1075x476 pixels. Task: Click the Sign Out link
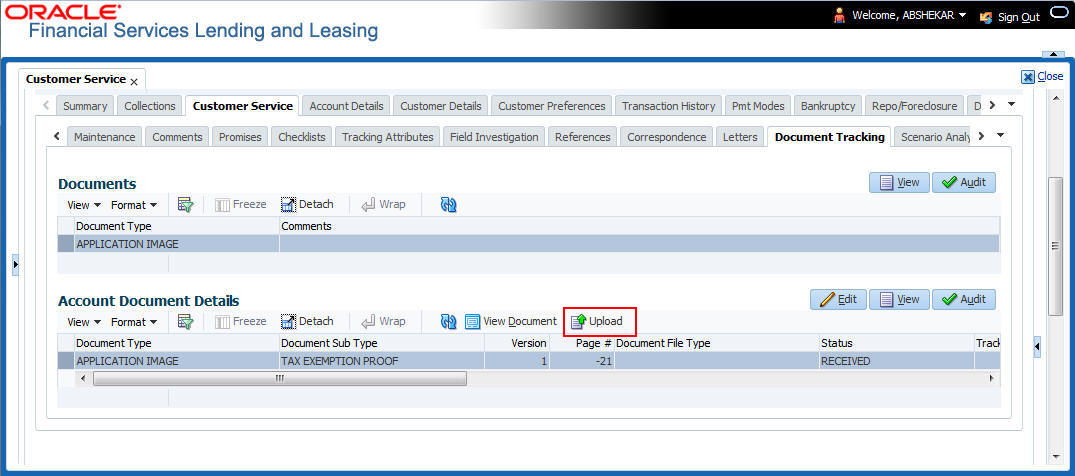1018,17
